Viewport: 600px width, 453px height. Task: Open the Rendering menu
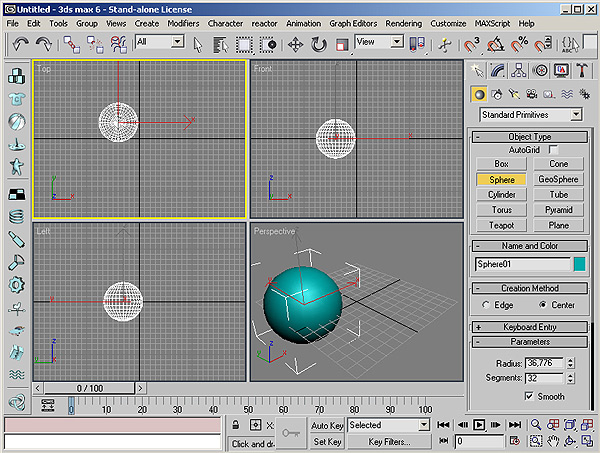point(403,22)
